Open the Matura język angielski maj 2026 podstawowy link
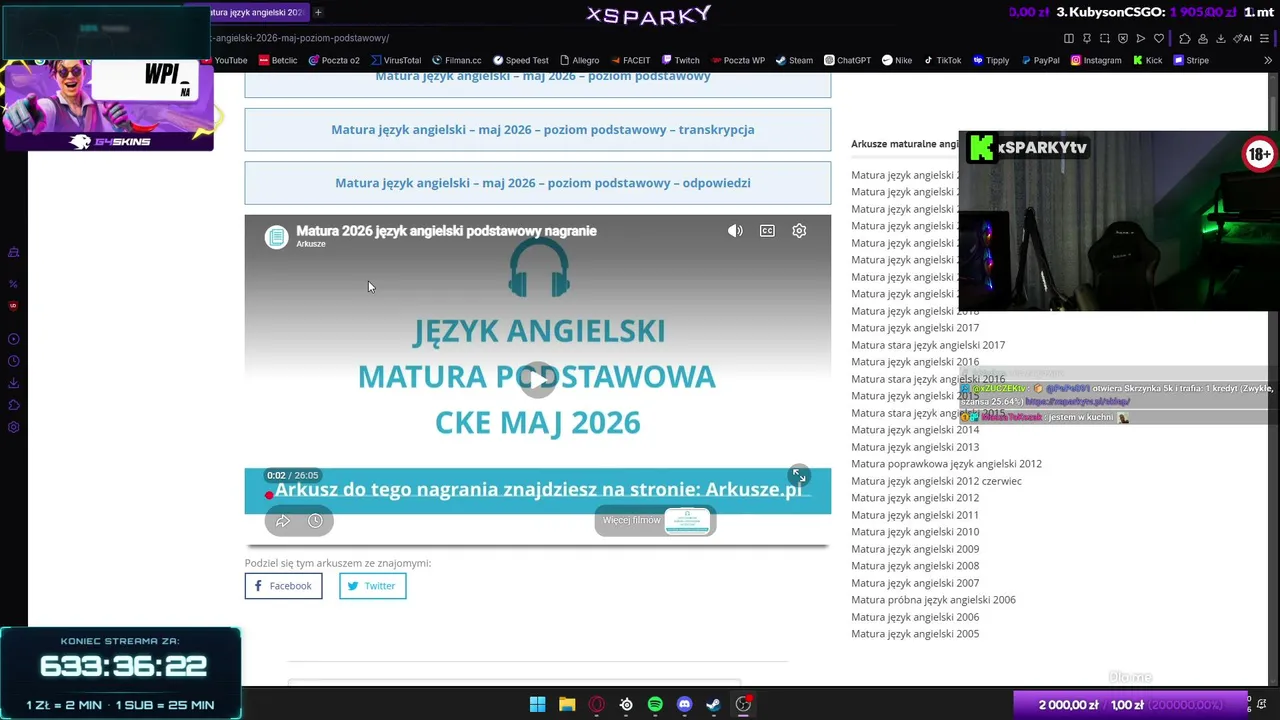Viewport: 1280px width, 720px height. click(x=543, y=77)
